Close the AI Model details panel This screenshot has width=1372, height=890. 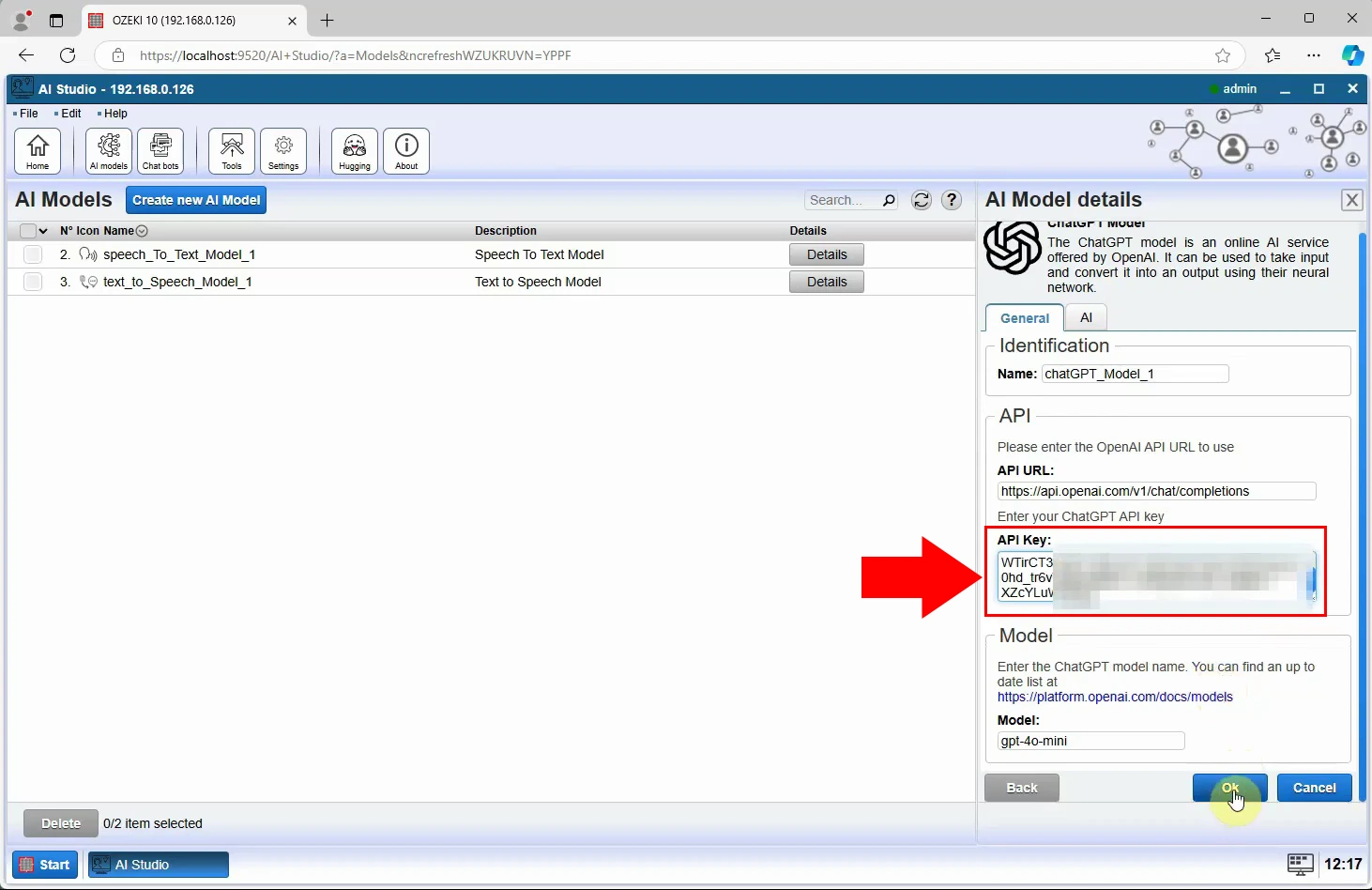click(1351, 200)
